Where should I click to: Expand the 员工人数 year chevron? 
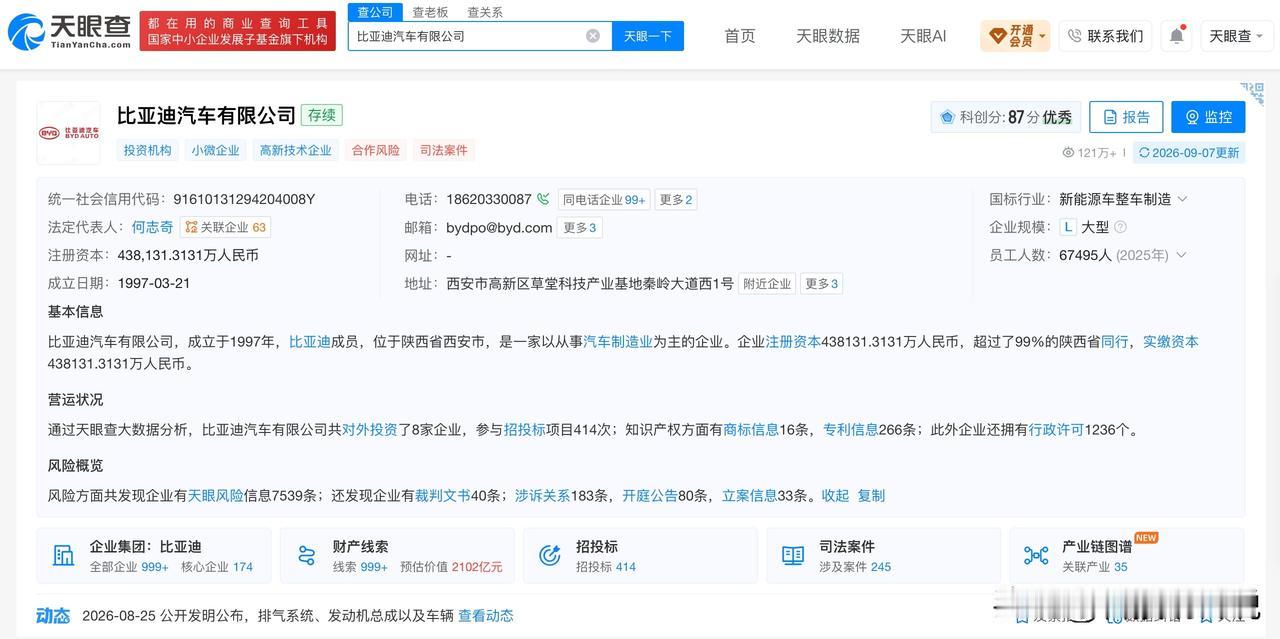(x=1181, y=255)
